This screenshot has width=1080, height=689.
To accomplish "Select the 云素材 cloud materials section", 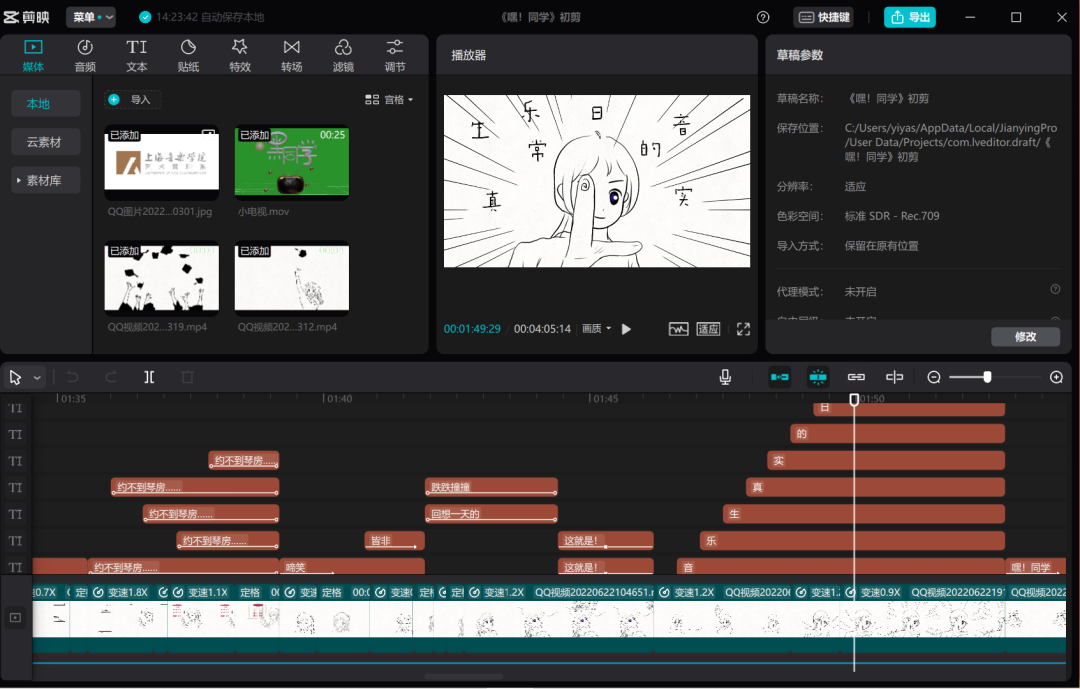I will (x=44, y=142).
